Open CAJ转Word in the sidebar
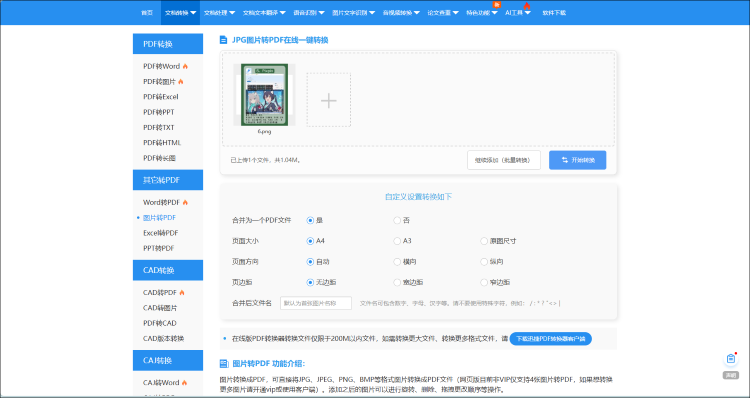This screenshot has width=750, height=398. [x=161, y=382]
